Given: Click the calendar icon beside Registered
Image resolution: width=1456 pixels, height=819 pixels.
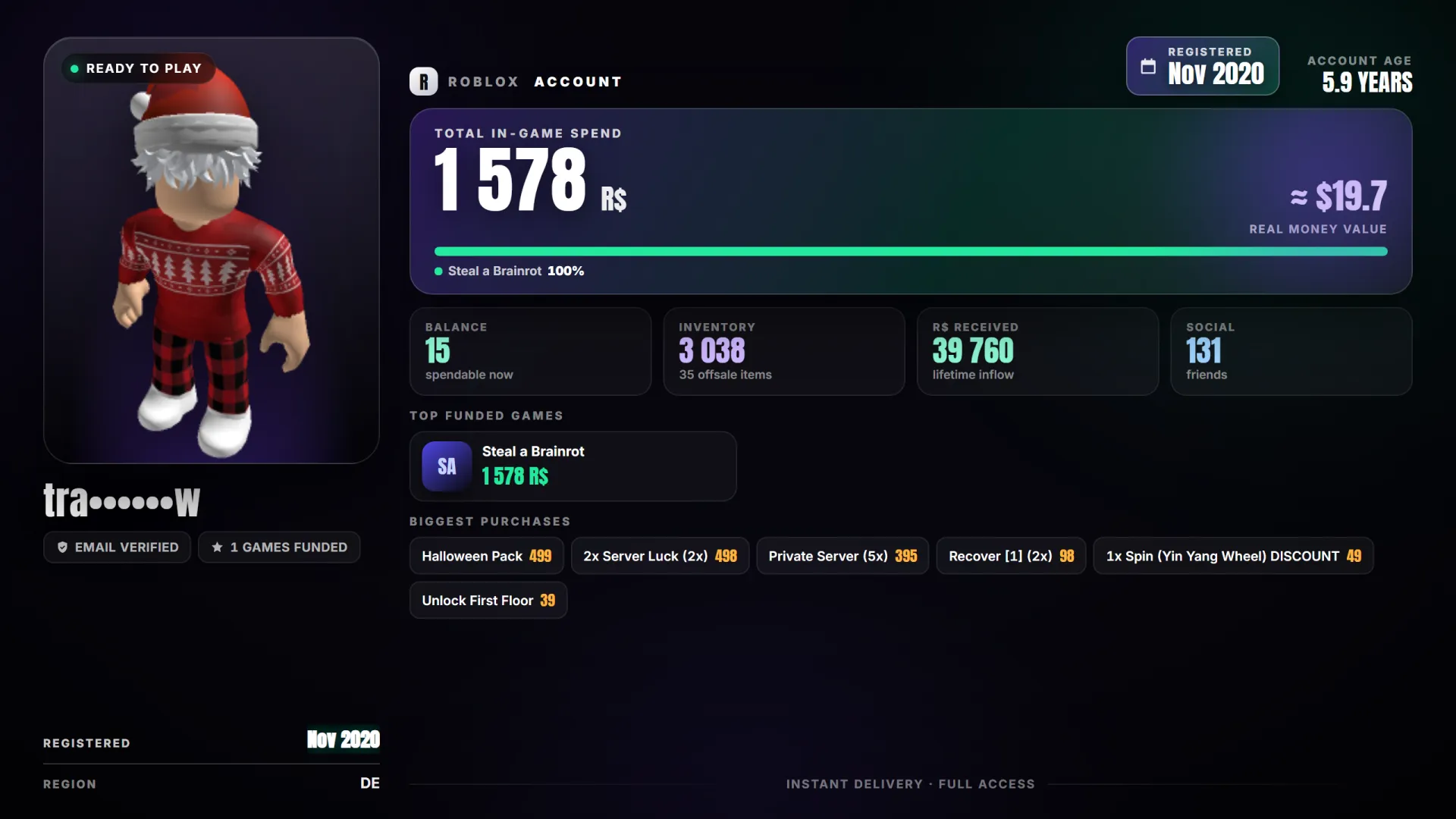Looking at the screenshot, I should (x=1148, y=67).
